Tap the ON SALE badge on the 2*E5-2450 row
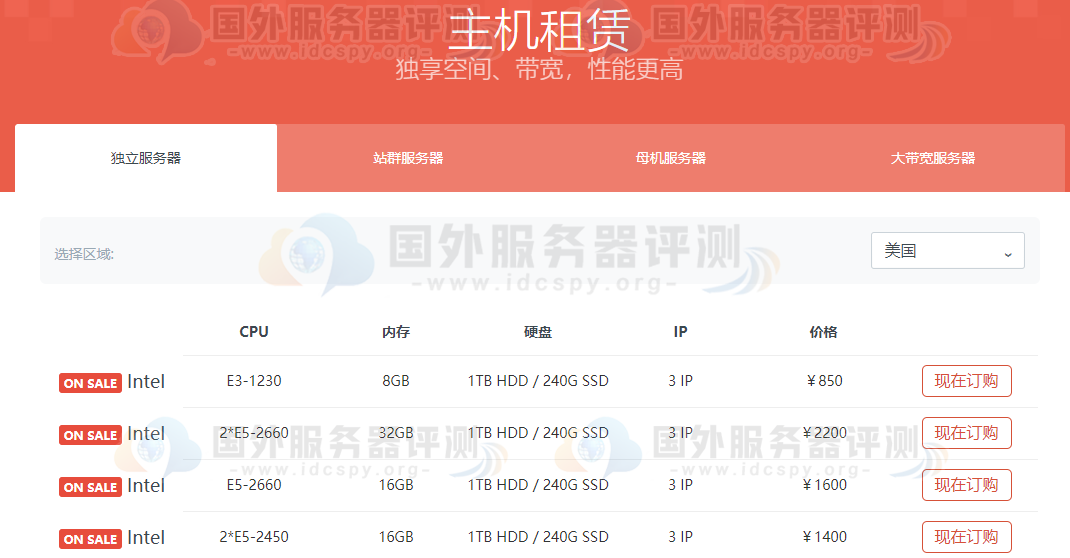Screen dimensions: 1070x558 pyautogui.click(x=90, y=539)
